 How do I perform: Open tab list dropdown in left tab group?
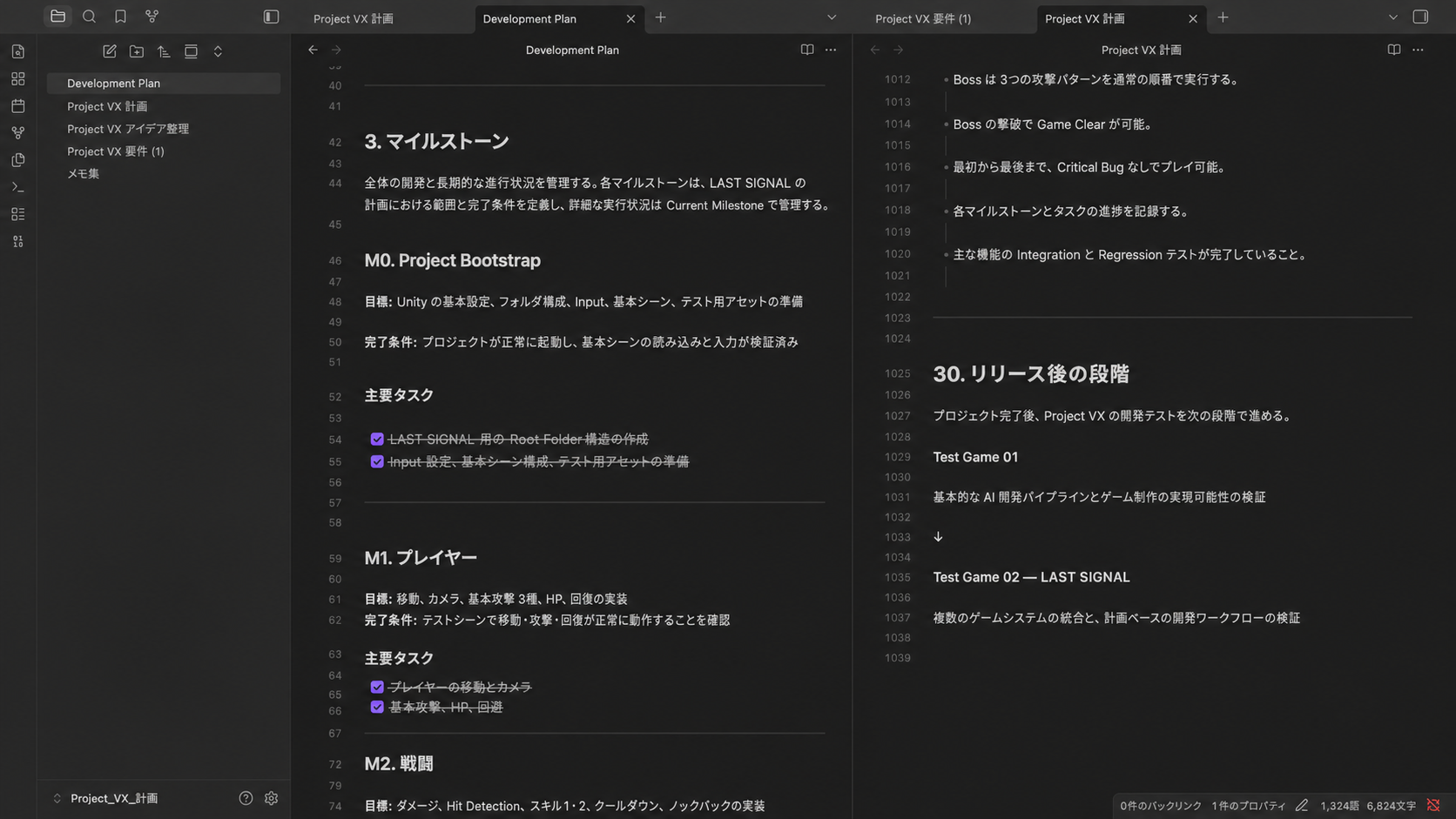coord(832,17)
